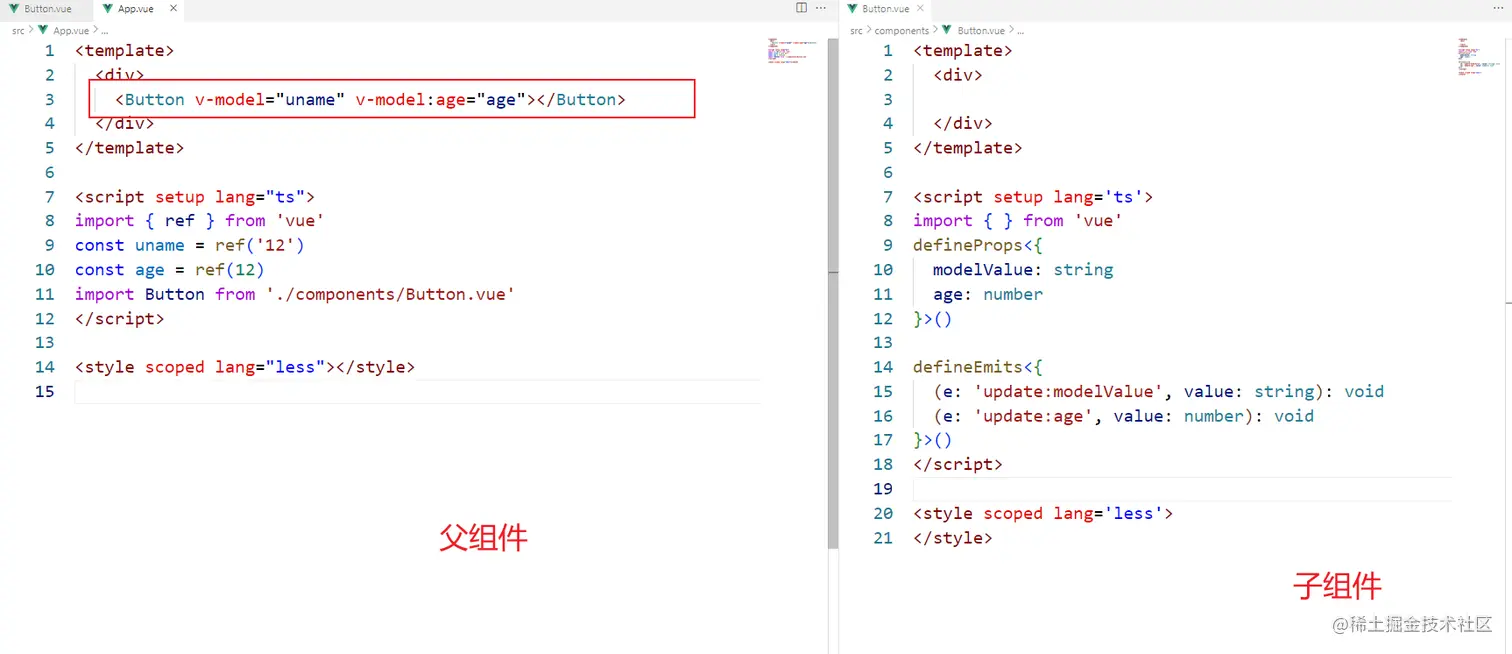Click 'v-model:age="age"' attribute in App.vue

coord(441,99)
